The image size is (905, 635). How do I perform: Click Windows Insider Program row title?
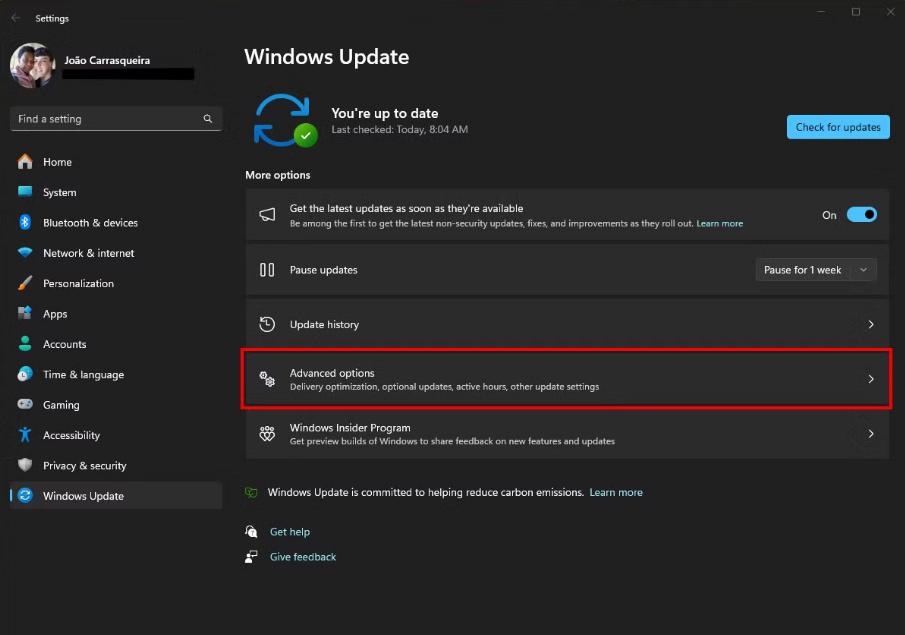click(350, 428)
